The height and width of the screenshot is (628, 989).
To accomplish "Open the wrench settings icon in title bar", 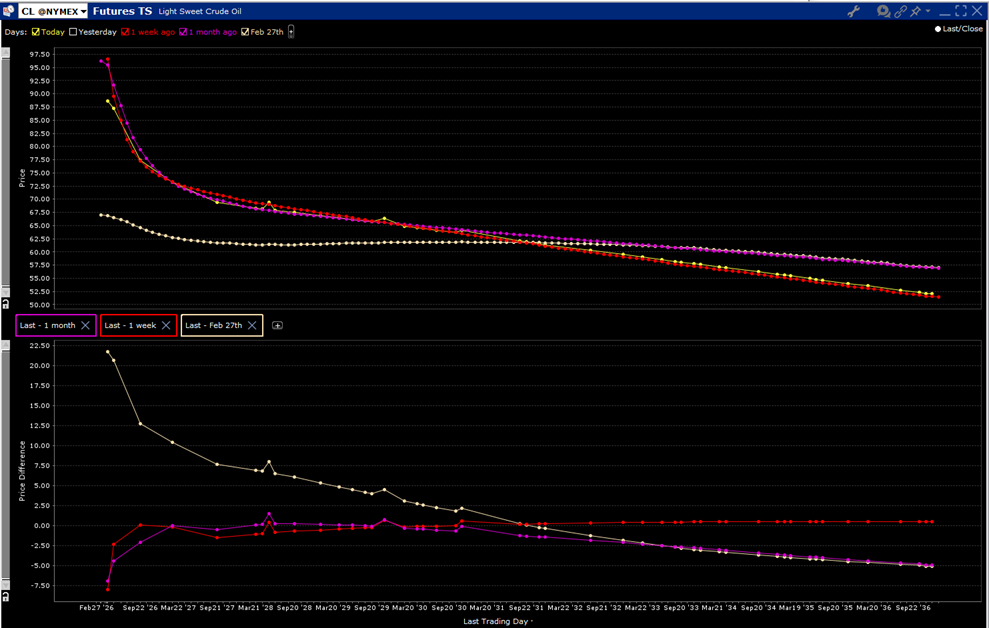I will 855,11.
